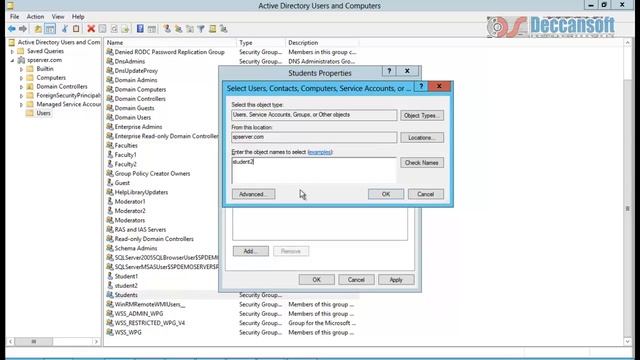
Task: Open the Help menu
Action: point(78,17)
